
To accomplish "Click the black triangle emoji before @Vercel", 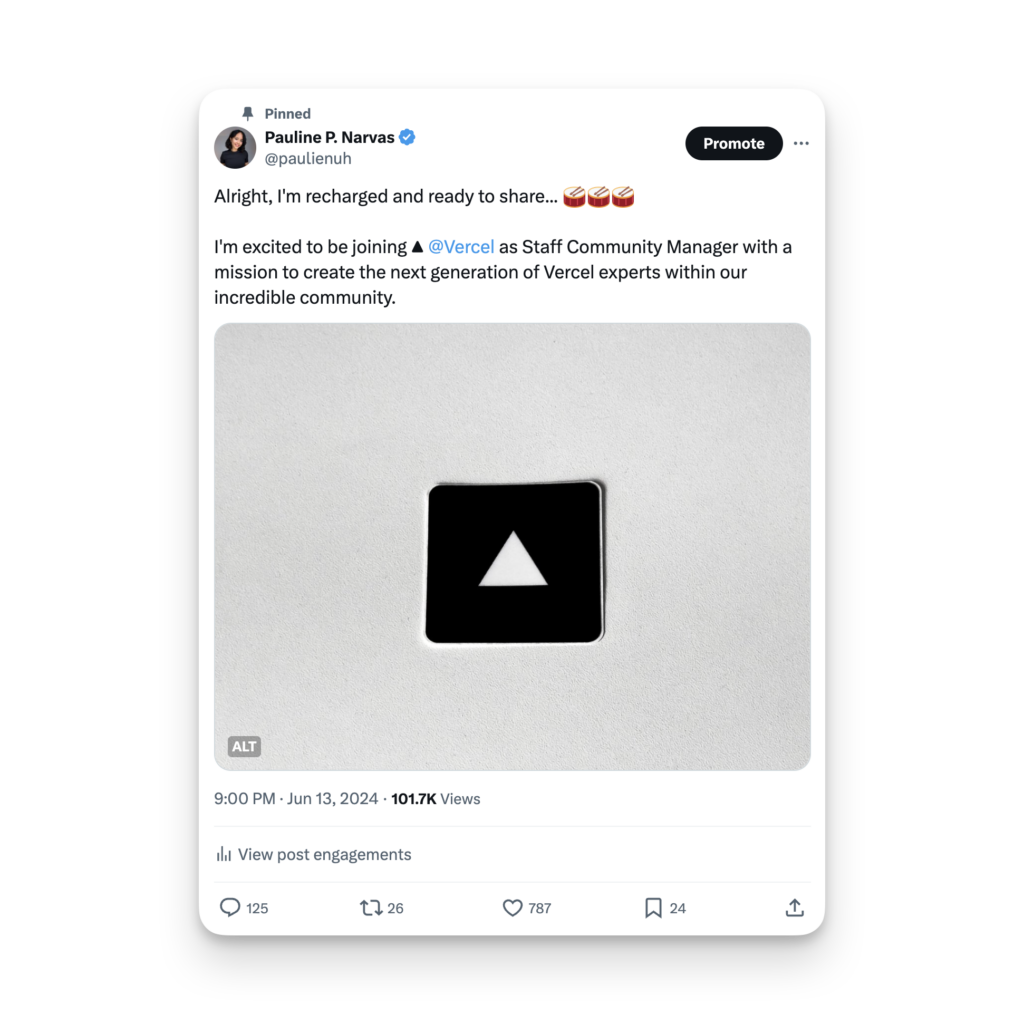I will click(x=417, y=247).
